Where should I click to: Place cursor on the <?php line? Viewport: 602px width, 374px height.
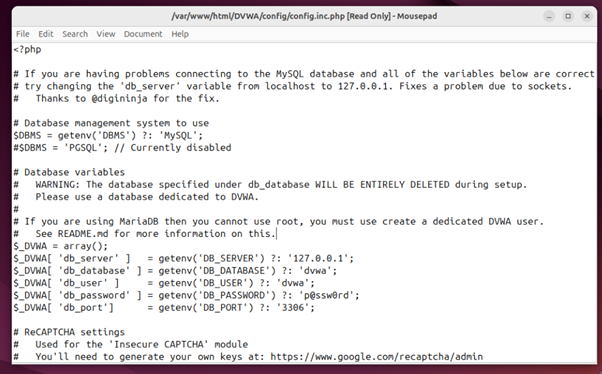(27, 50)
